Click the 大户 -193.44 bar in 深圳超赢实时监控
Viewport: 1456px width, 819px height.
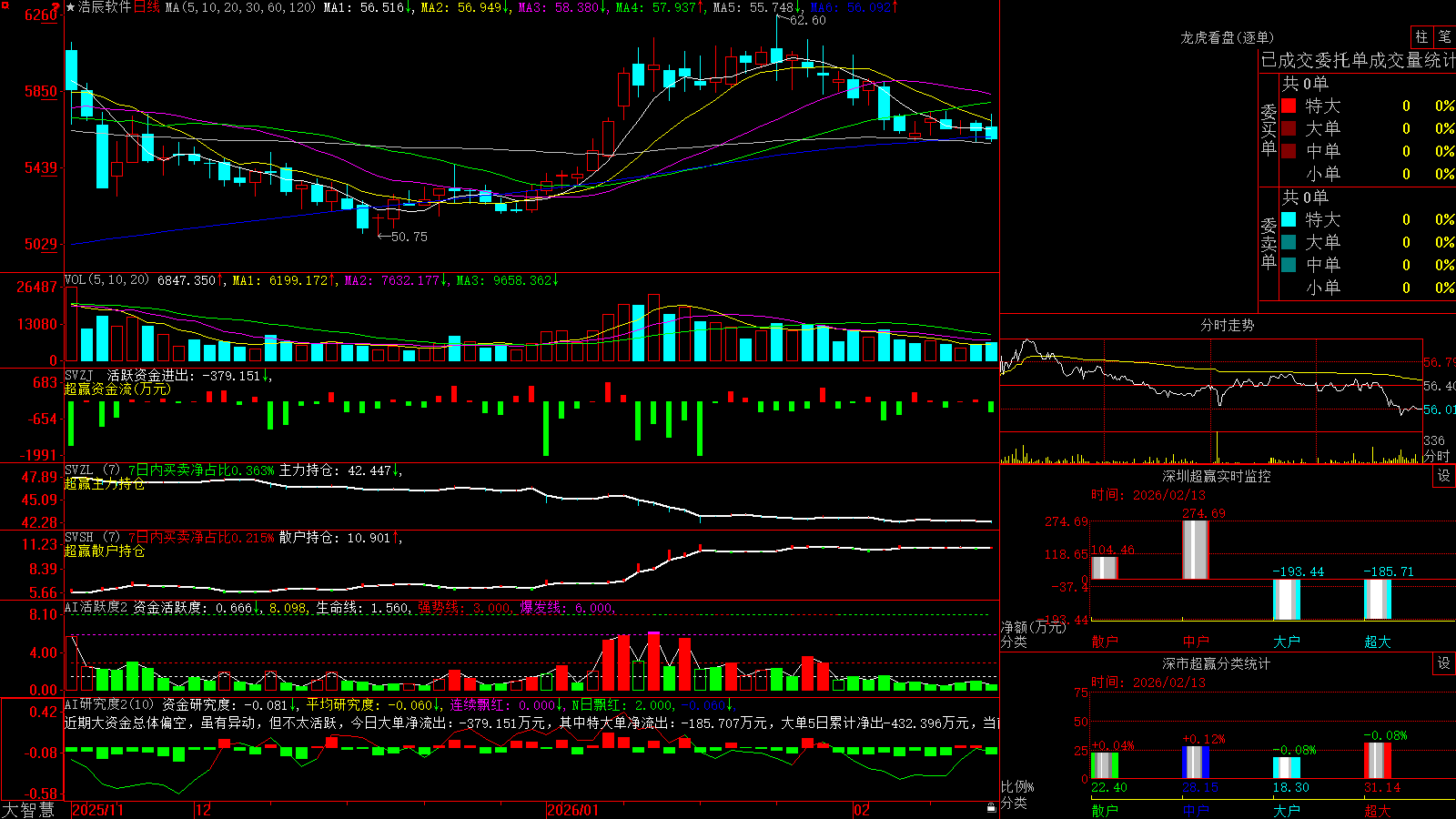pyautogui.click(x=1286, y=600)
